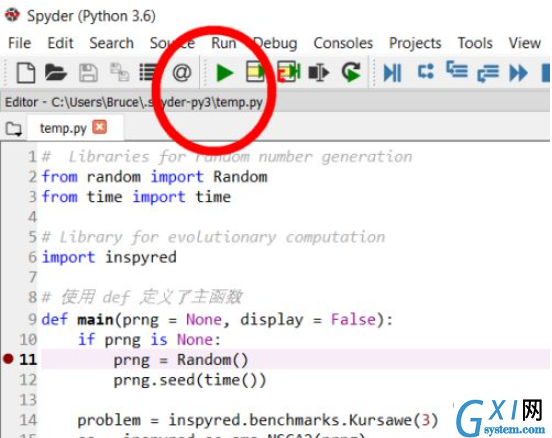The image size is (552, 438).
Task: Click the browse tabs folder icon beside temp.py
Action: pyautogui.click(x=14, y=129)
